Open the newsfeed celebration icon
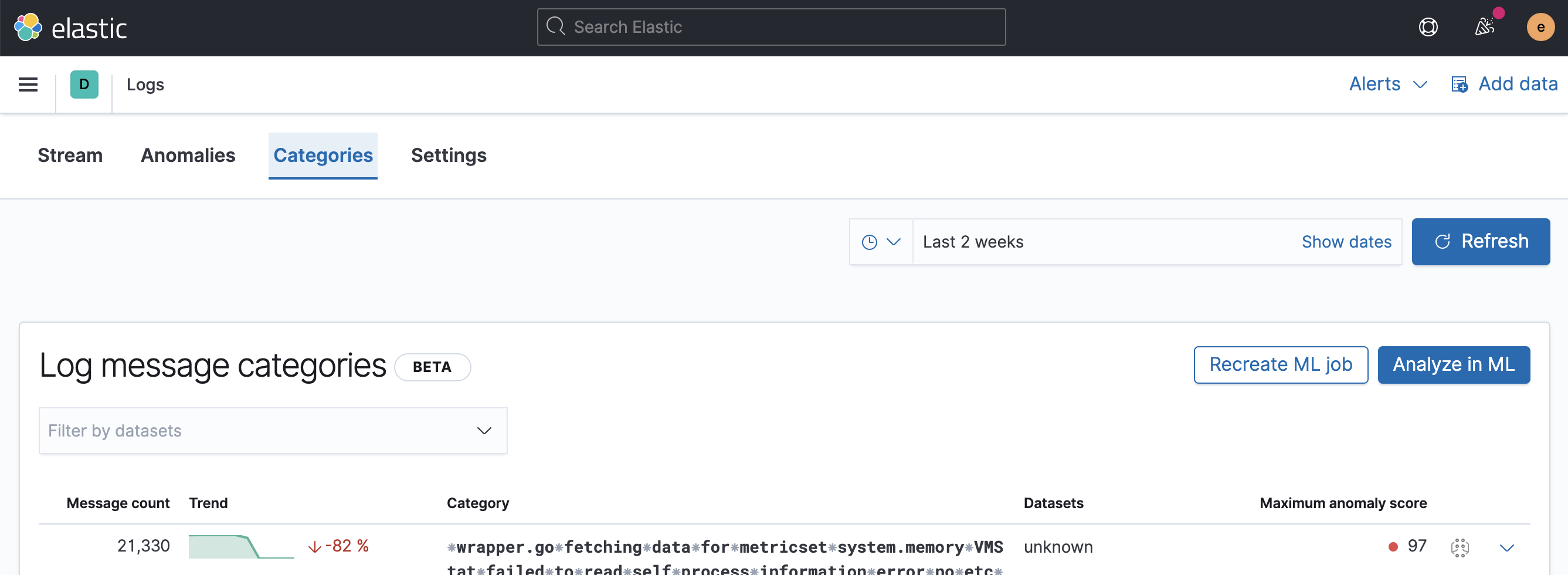The image size is (1568, 575). (x=1484, y=27)
